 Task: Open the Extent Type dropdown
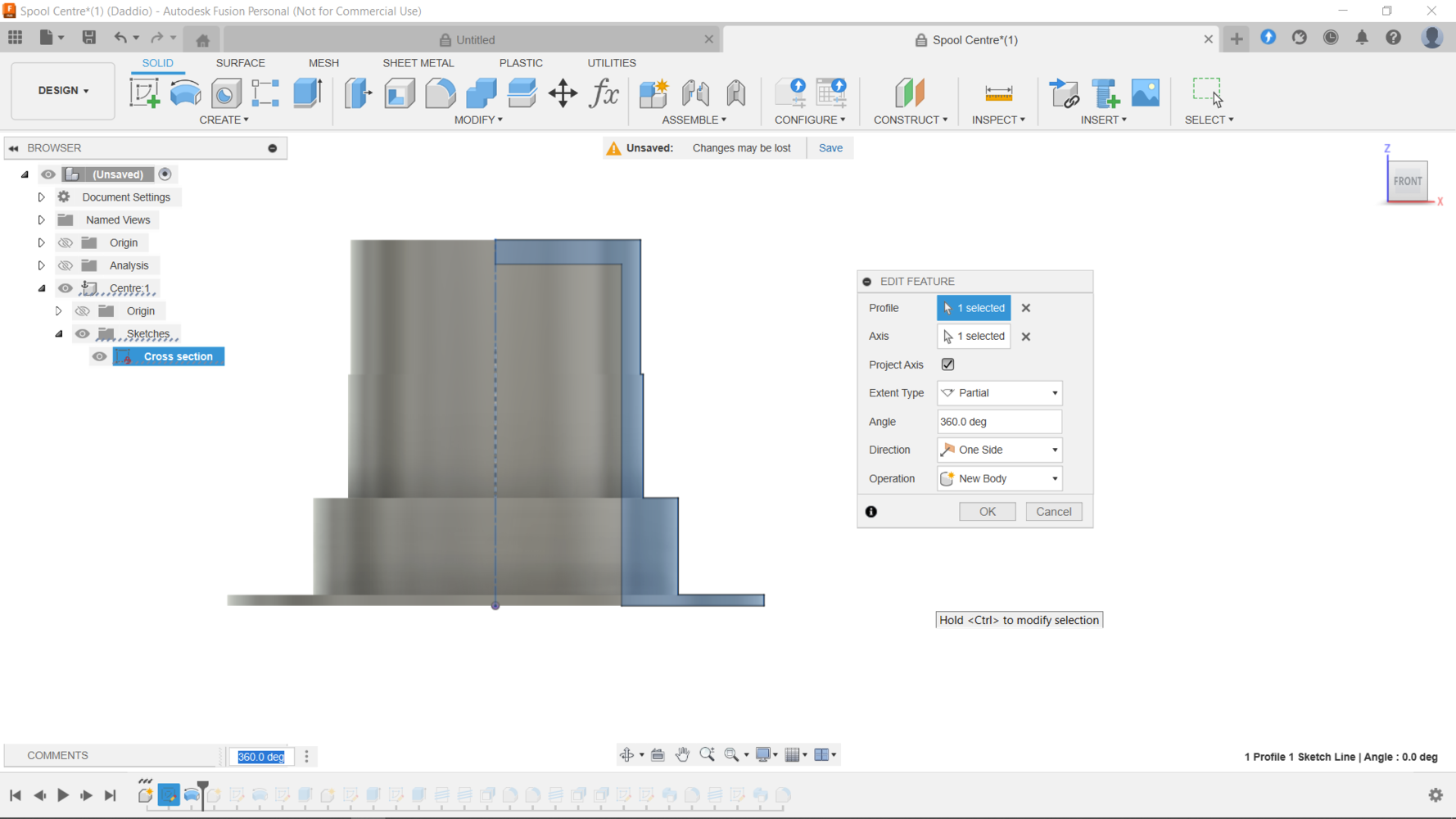point(999,393)
